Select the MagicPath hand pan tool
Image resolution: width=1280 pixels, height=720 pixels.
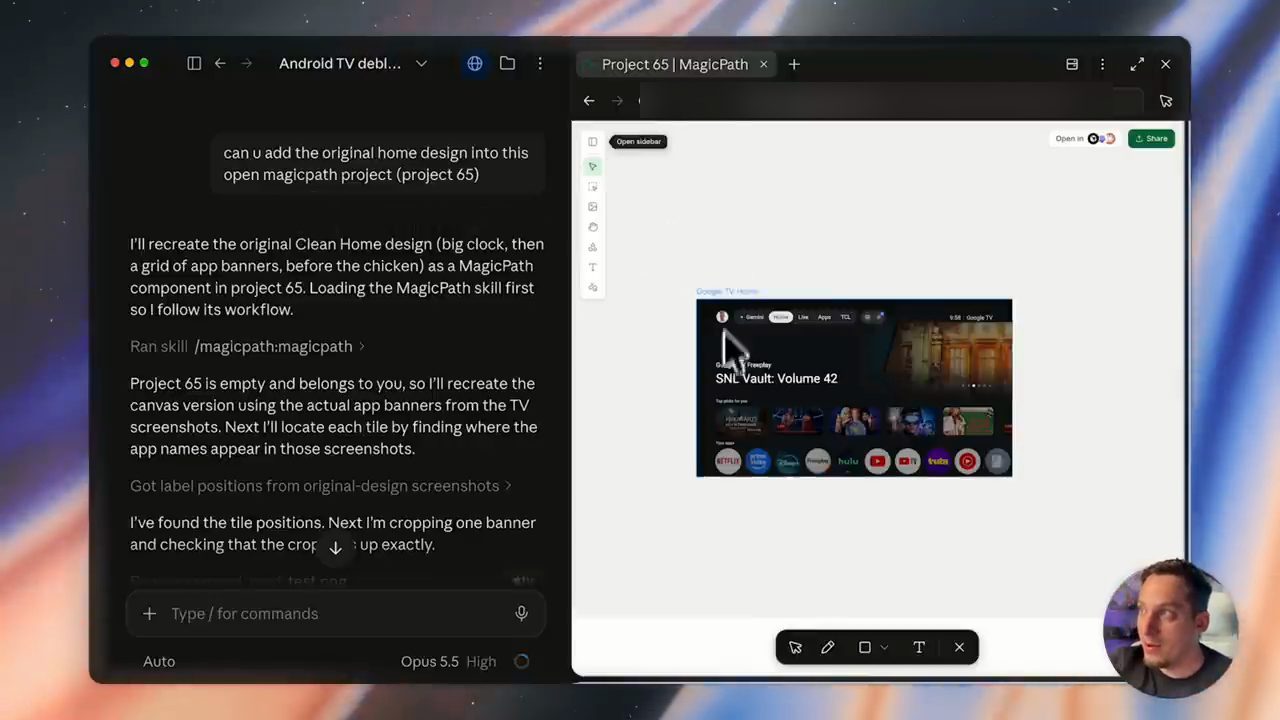point(592,227)
